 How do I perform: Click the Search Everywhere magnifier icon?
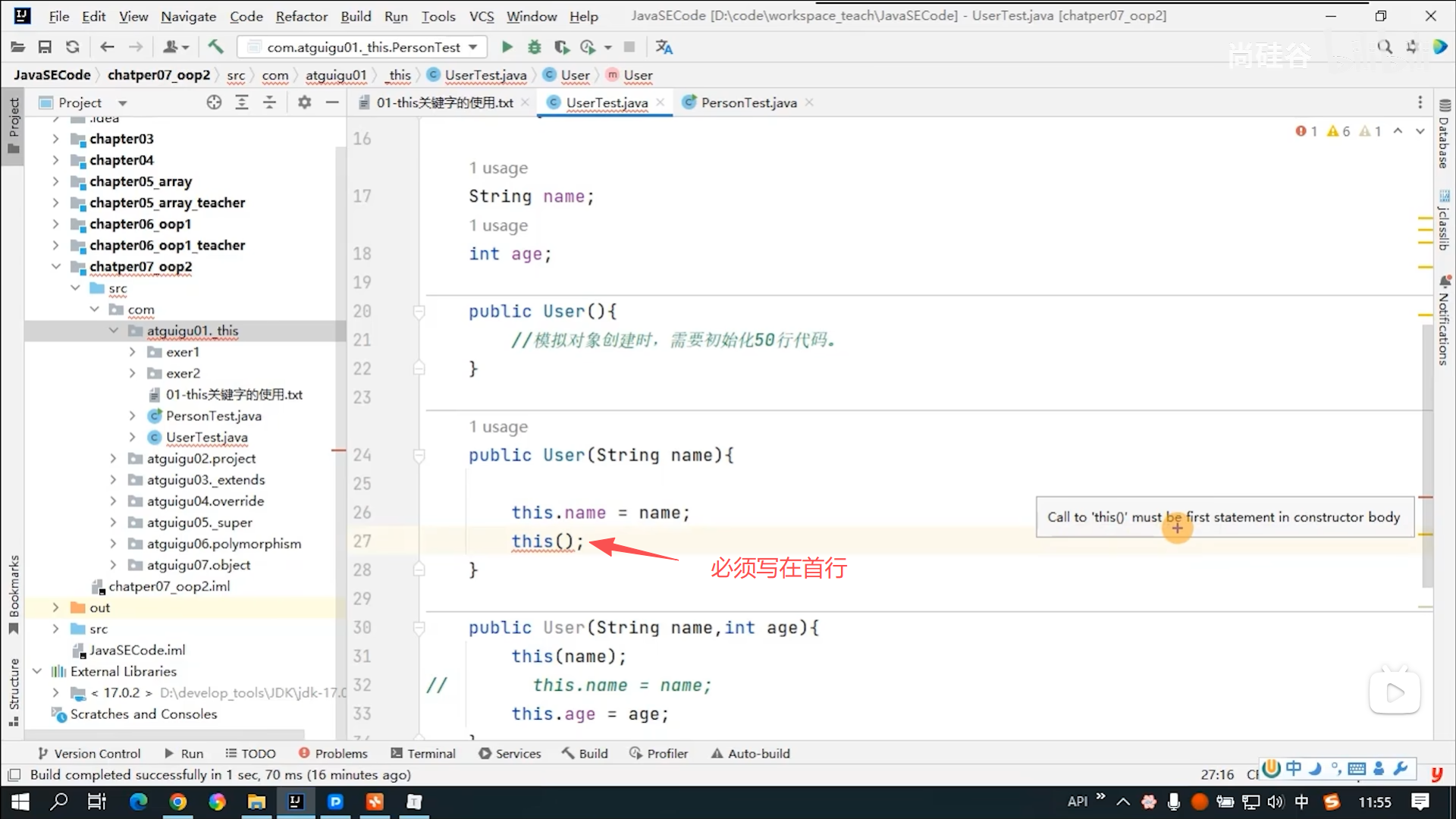[1385, 47]
